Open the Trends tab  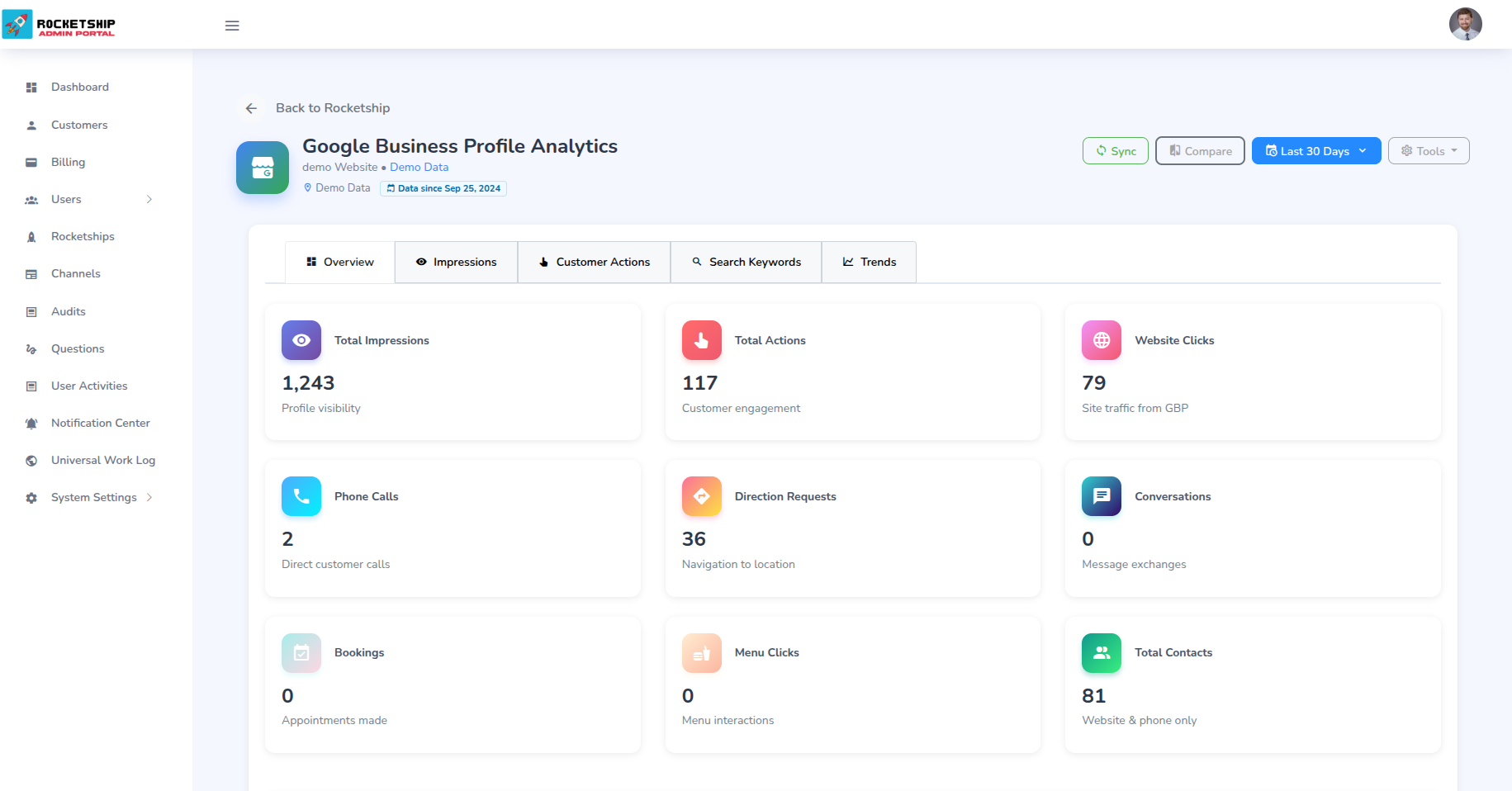[870, 263]
